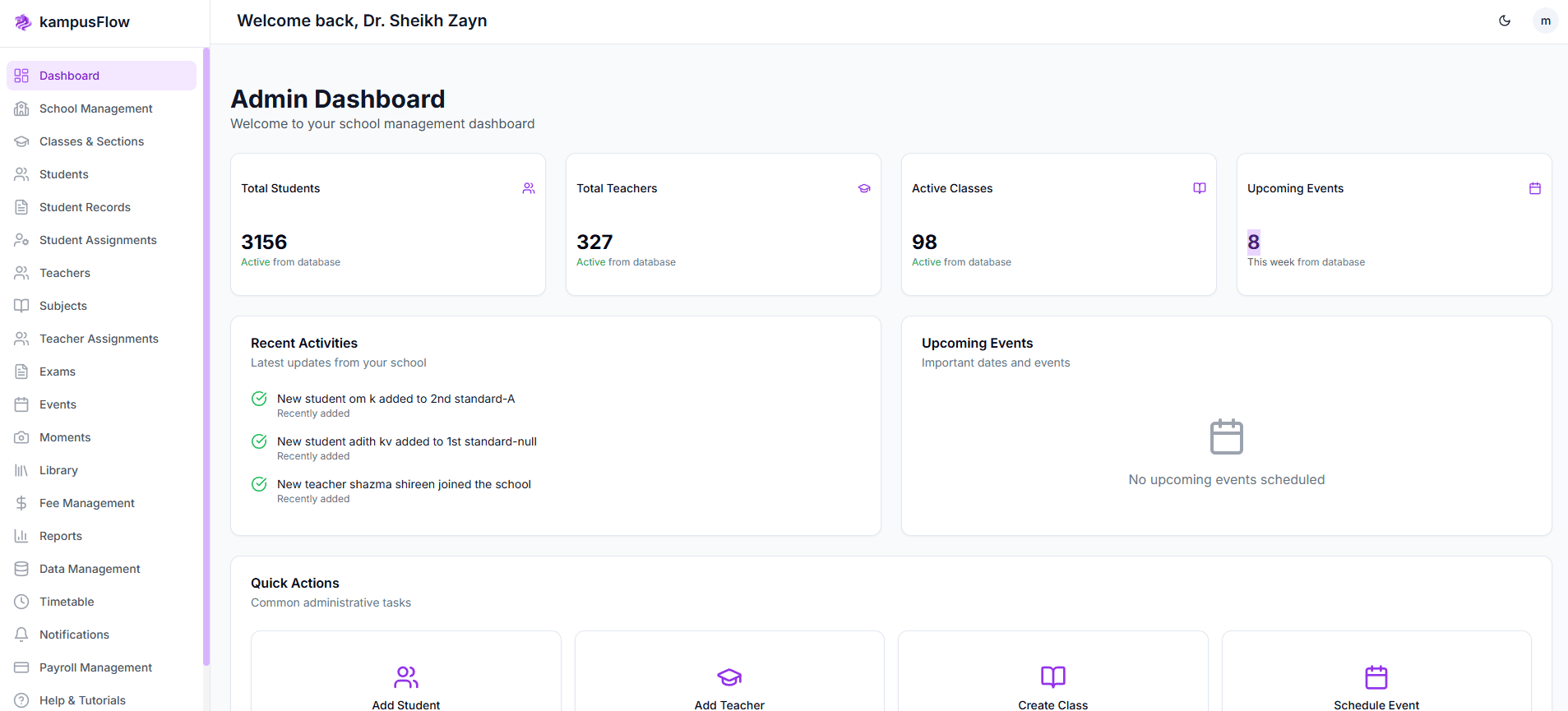The height and width of the screenshot is (711, 1568).
Task: Click the Events calendar icon in sidebar
Action: tap(21, 404)
